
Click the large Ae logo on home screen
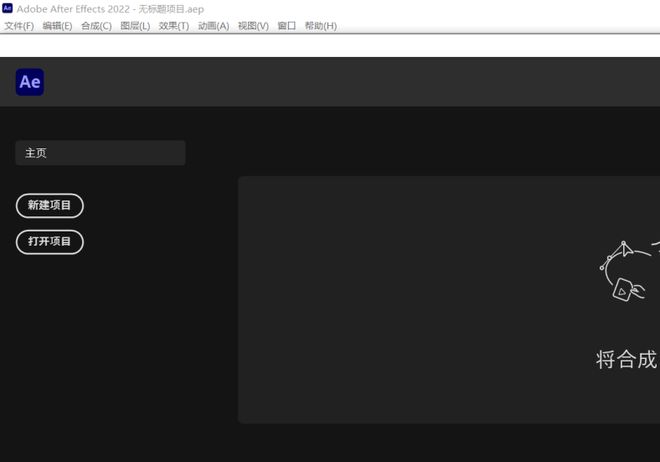click(30, 82)
